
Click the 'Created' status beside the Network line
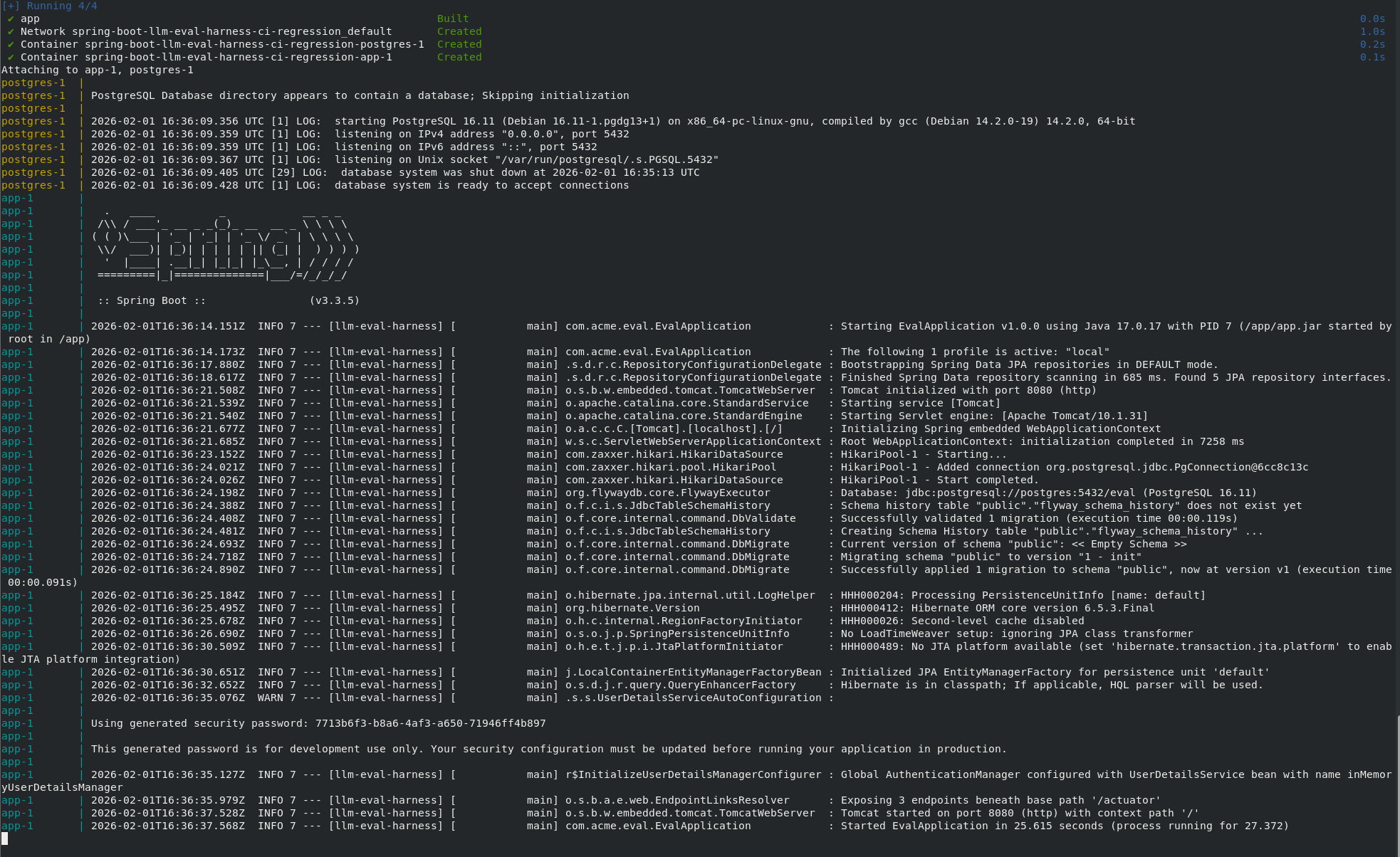tap(459, 31)
